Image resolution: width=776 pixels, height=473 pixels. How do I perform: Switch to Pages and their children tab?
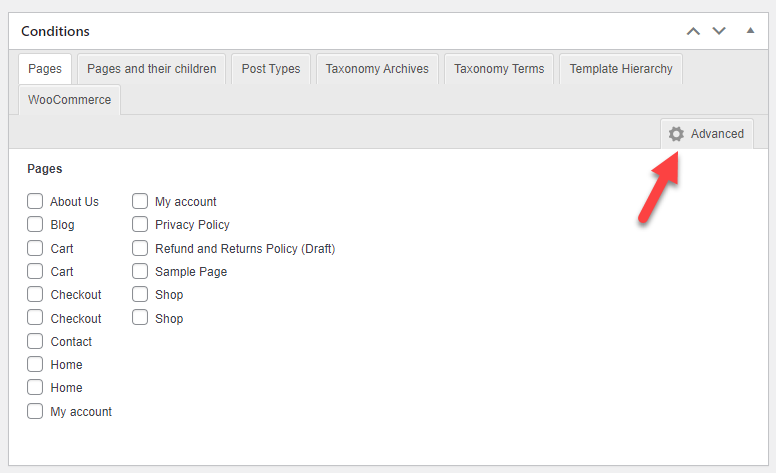point(151,69)
